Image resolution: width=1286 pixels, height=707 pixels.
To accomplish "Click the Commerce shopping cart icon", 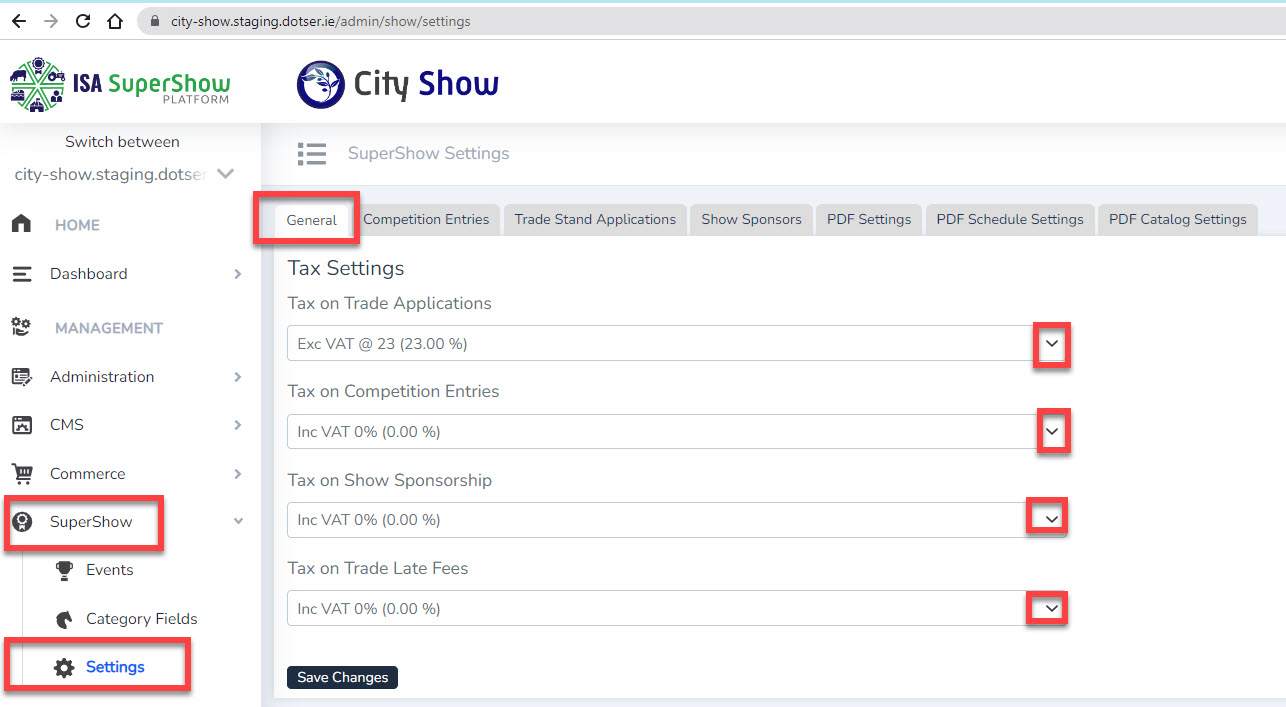I will pos(21,474).
